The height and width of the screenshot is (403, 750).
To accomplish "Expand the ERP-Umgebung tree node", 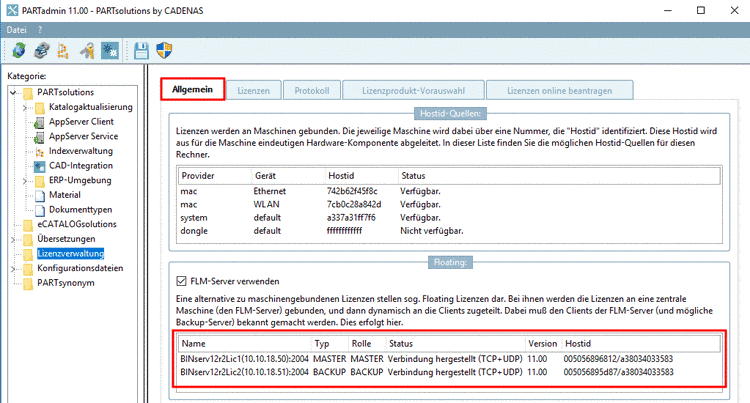I will [25, 181].
